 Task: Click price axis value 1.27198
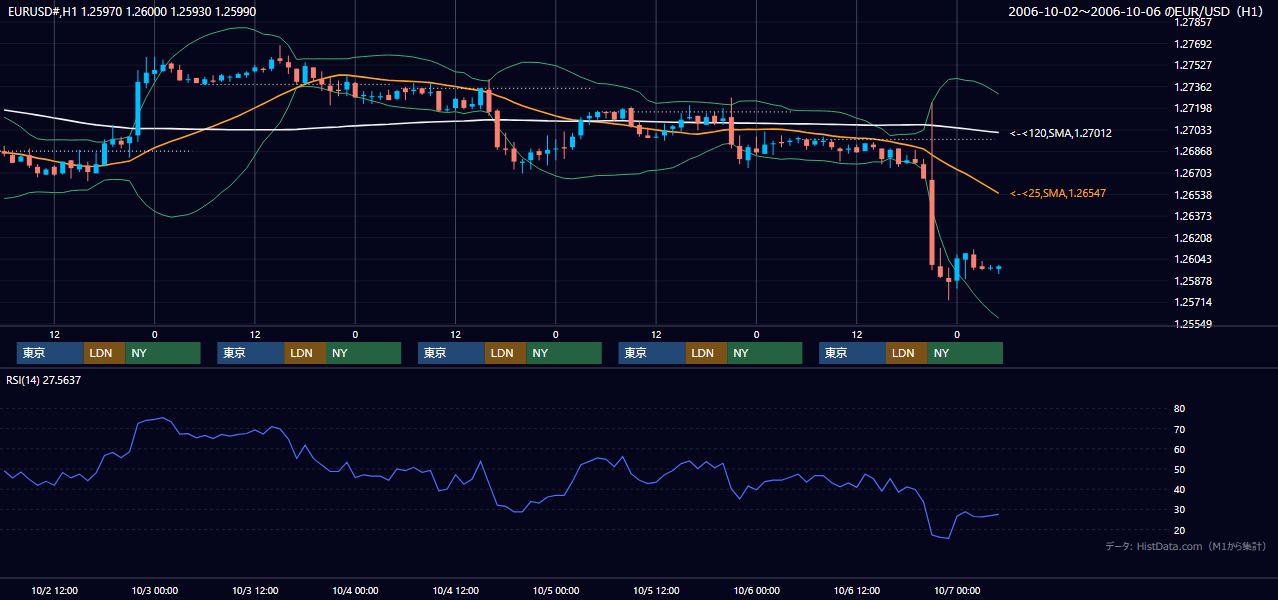[1192, 108]
